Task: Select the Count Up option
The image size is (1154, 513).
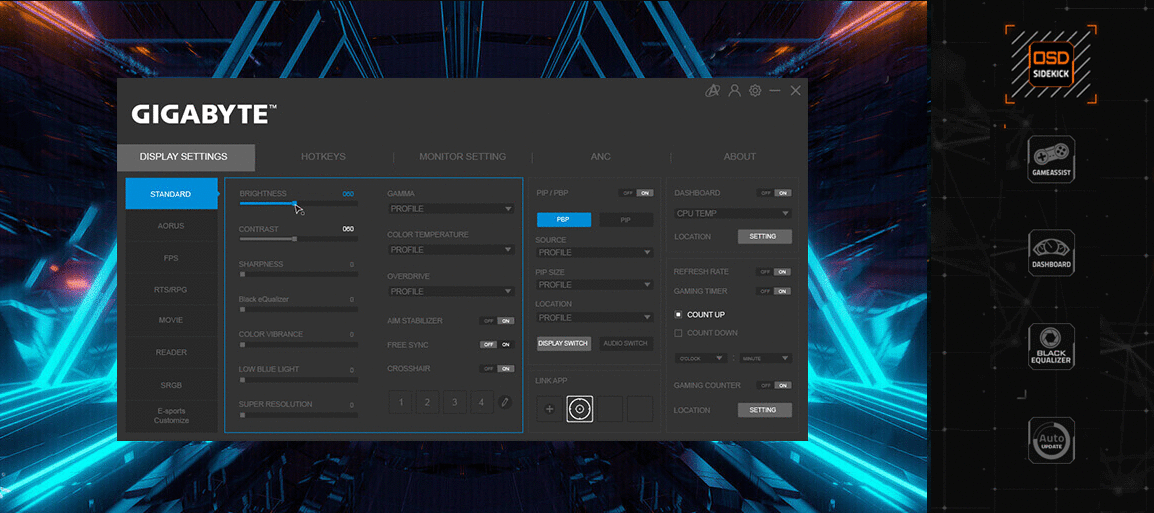Action: coord(700,314)
